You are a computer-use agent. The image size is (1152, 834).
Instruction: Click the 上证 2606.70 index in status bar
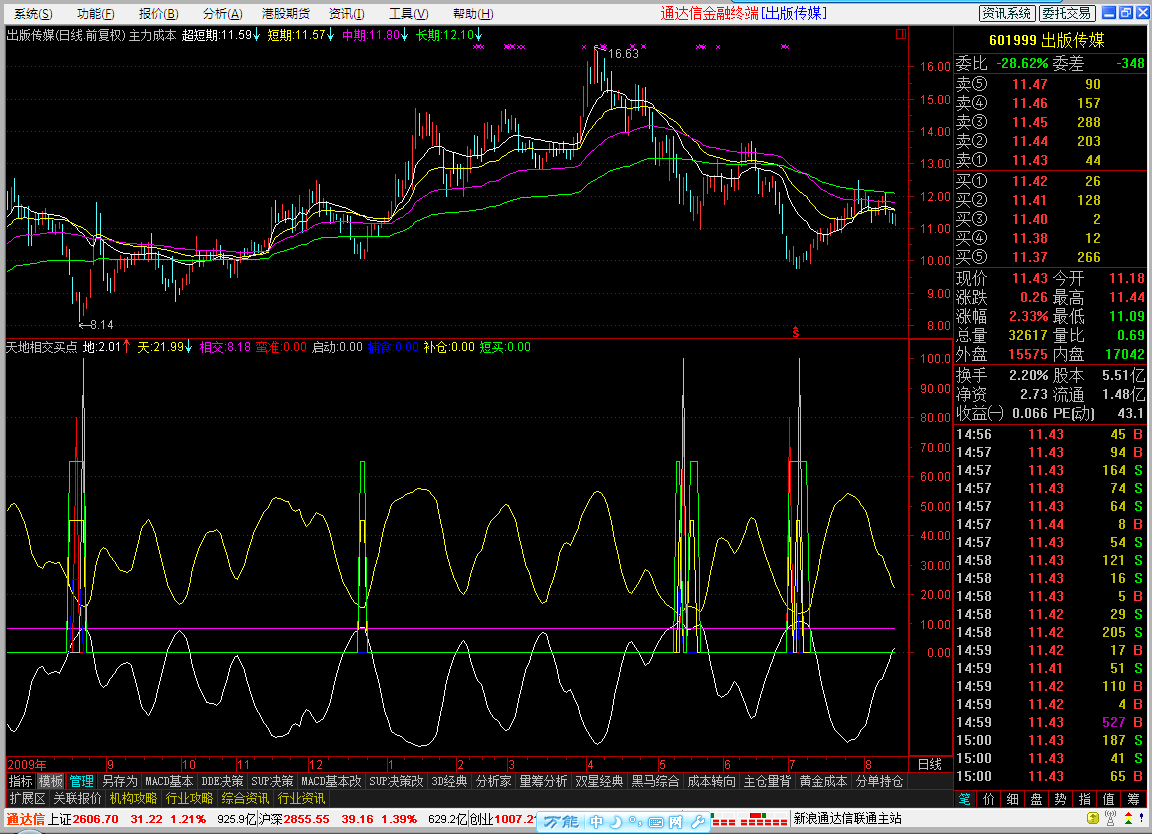(83, 819)
